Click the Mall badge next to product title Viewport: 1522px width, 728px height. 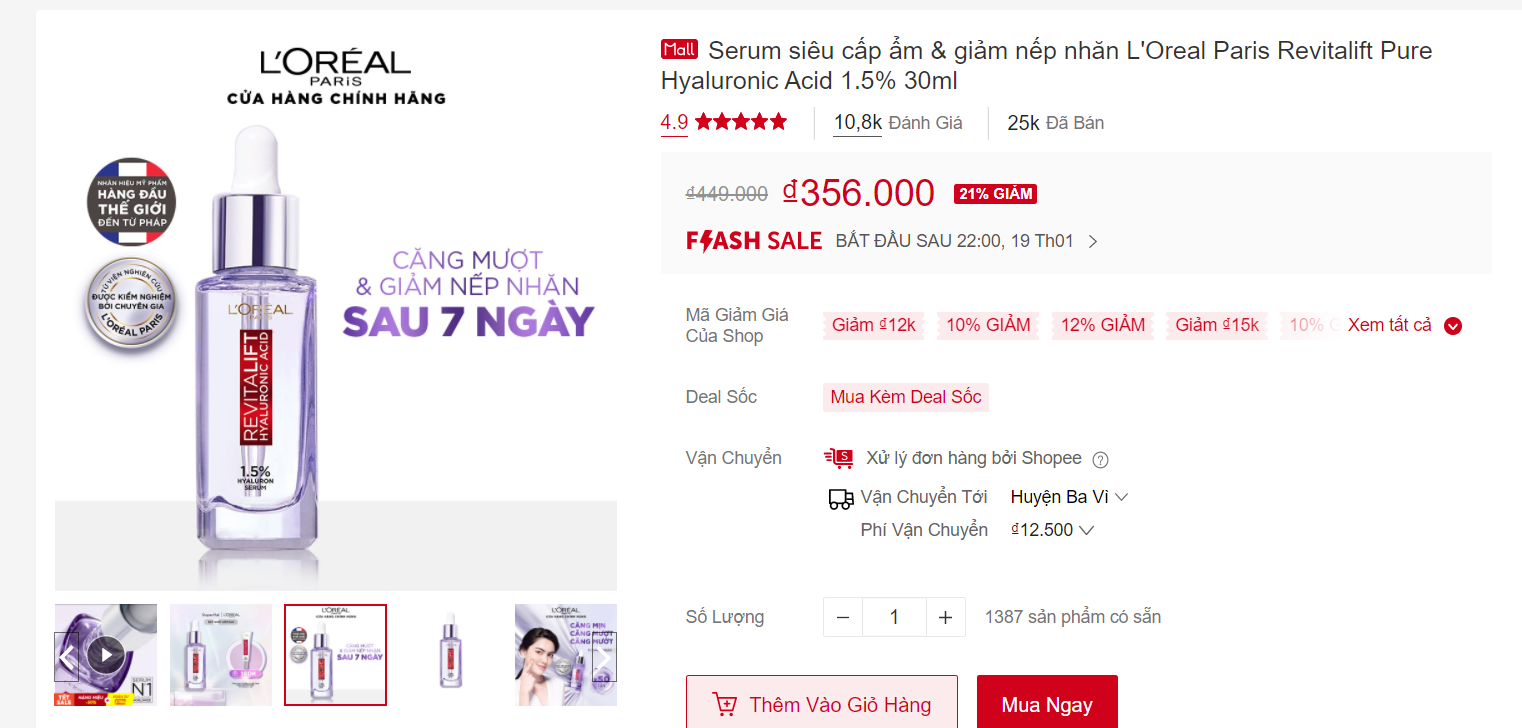[x=679, y=48]
